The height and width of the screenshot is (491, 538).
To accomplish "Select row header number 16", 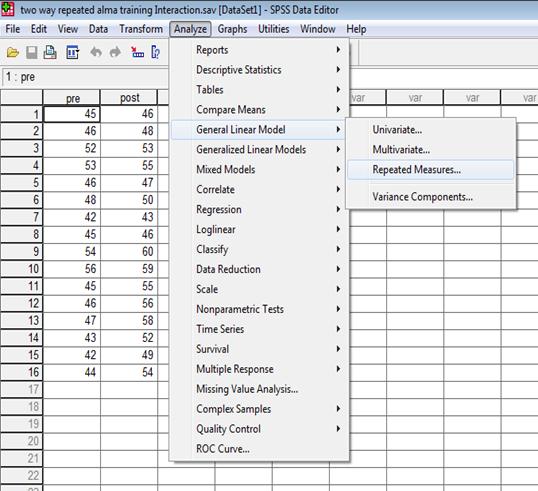I will [x=21, y=372].
